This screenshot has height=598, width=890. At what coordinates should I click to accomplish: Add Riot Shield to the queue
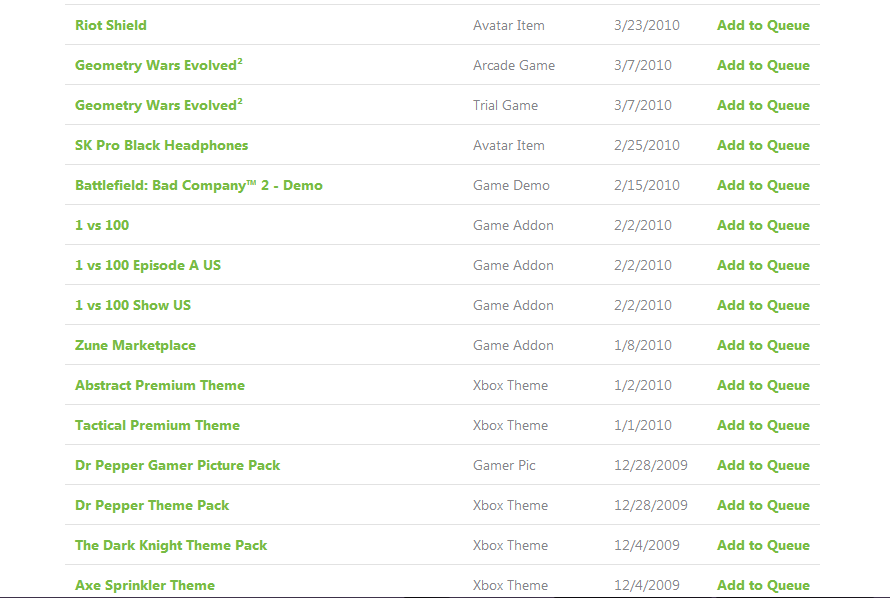click(x=763, y=26)
